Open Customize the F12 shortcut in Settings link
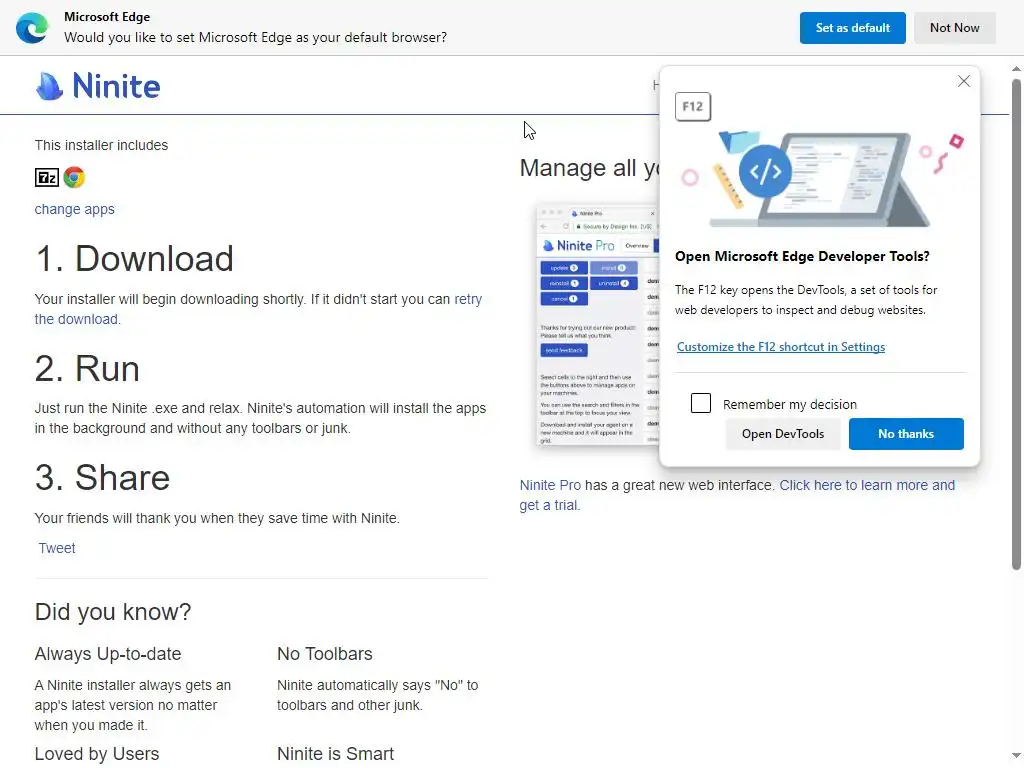1024x768 pixels. point(780,347)
